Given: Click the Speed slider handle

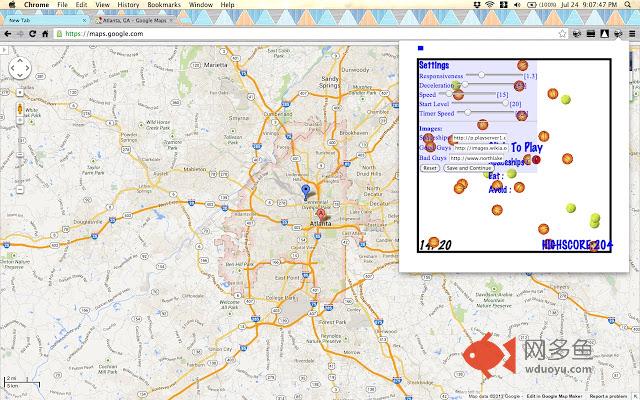Looking at the screenshot, I should click(449, 94).
